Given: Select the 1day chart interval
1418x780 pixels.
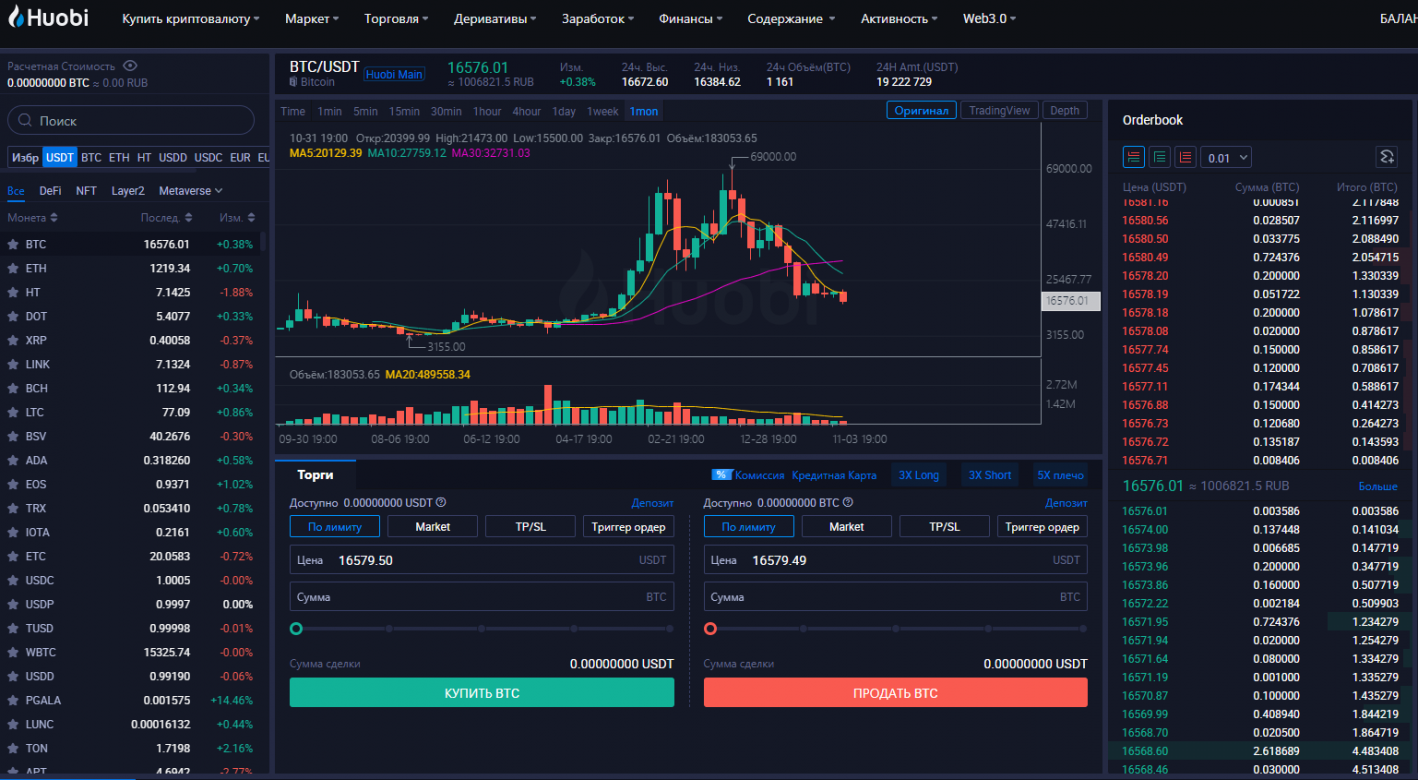Looking at the screenshot, I should [x=564, y=111].
